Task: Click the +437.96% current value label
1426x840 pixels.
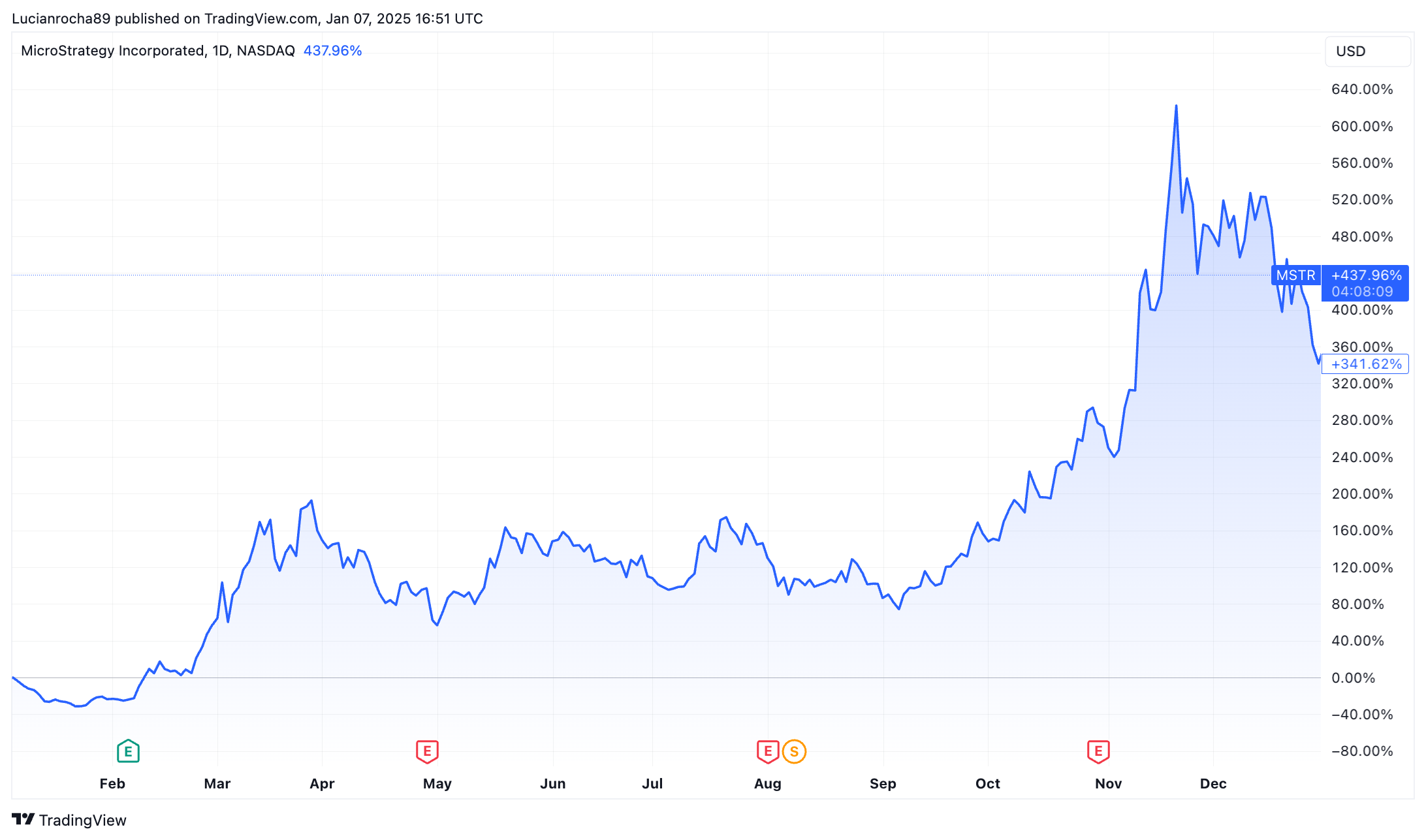Action: 1366,275
